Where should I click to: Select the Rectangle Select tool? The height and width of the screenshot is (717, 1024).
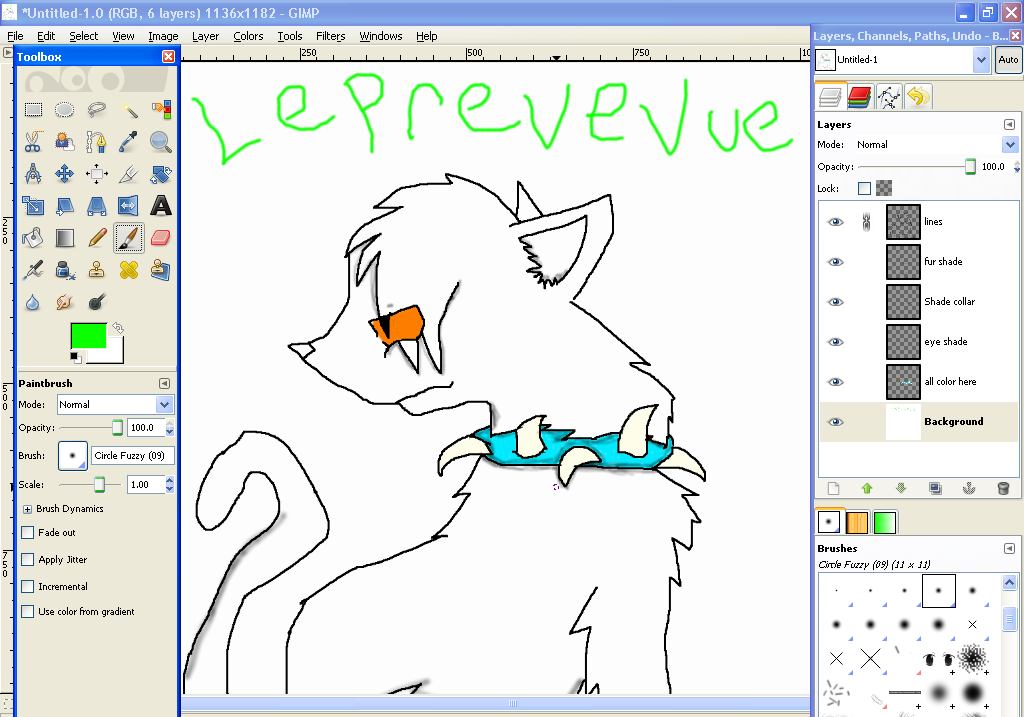[x=33, y=109]
